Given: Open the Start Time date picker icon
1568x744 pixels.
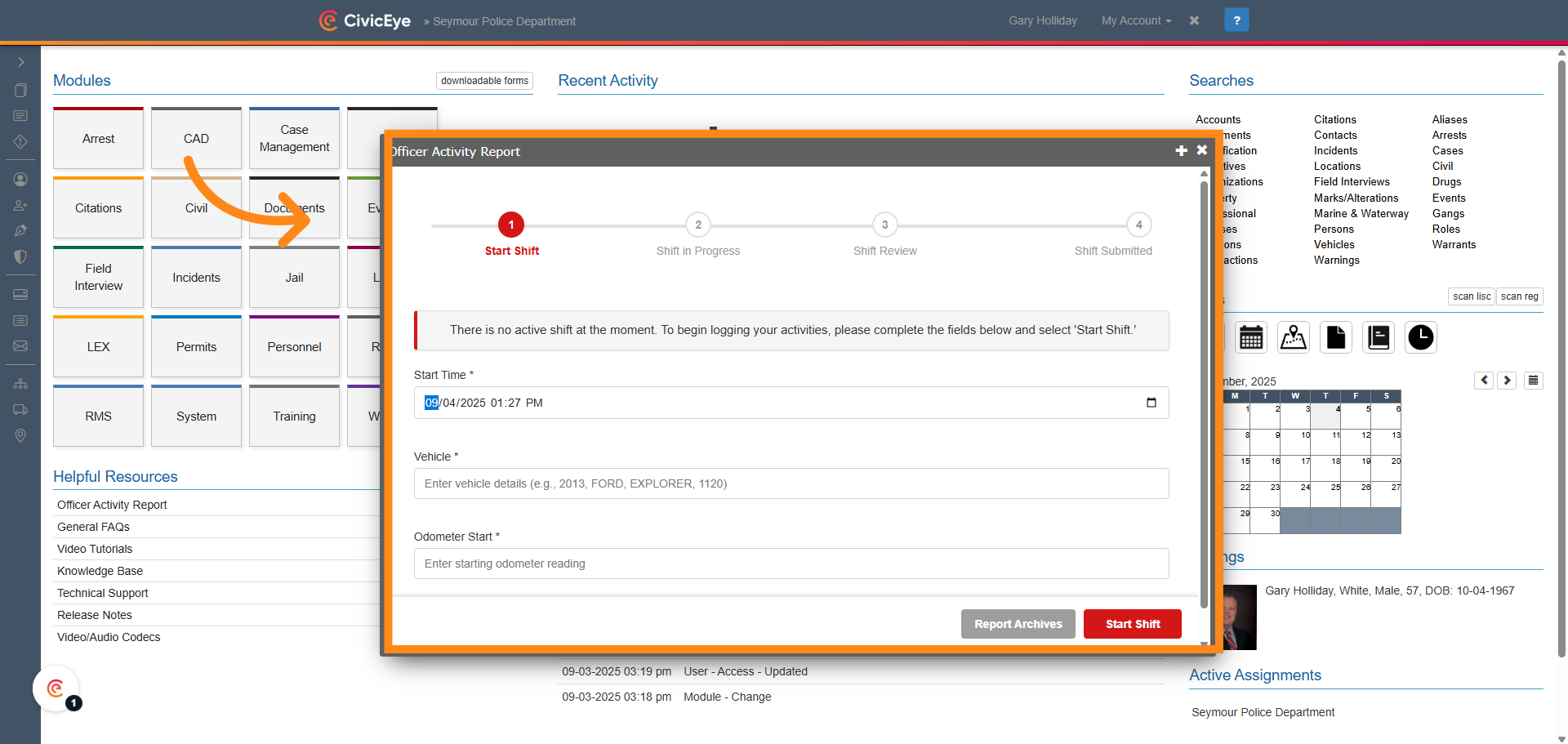Looking at the screenshot, I should tap(1151, 403).
